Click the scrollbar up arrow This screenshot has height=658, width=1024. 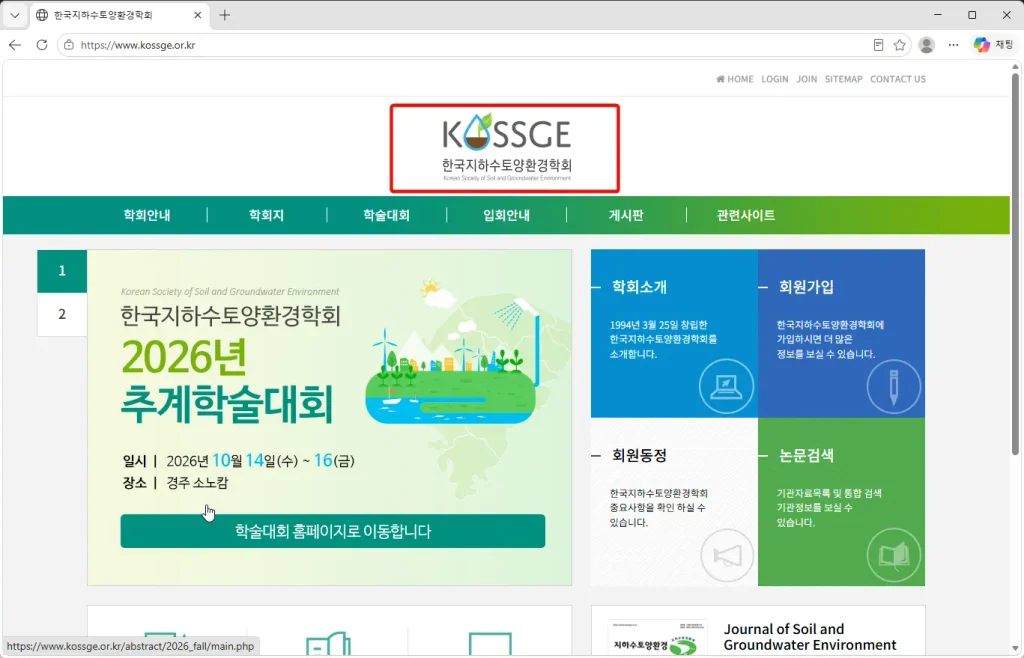coord(1016,66)
